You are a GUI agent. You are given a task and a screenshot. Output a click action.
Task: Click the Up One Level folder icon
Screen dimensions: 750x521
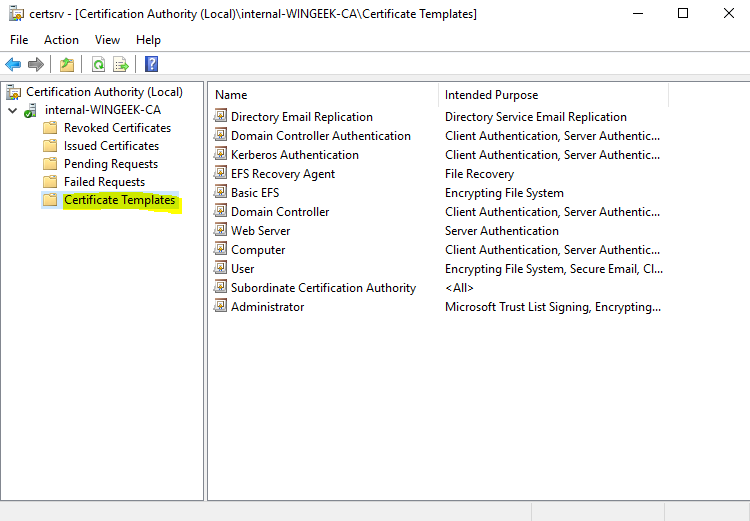tap(67, 64)
